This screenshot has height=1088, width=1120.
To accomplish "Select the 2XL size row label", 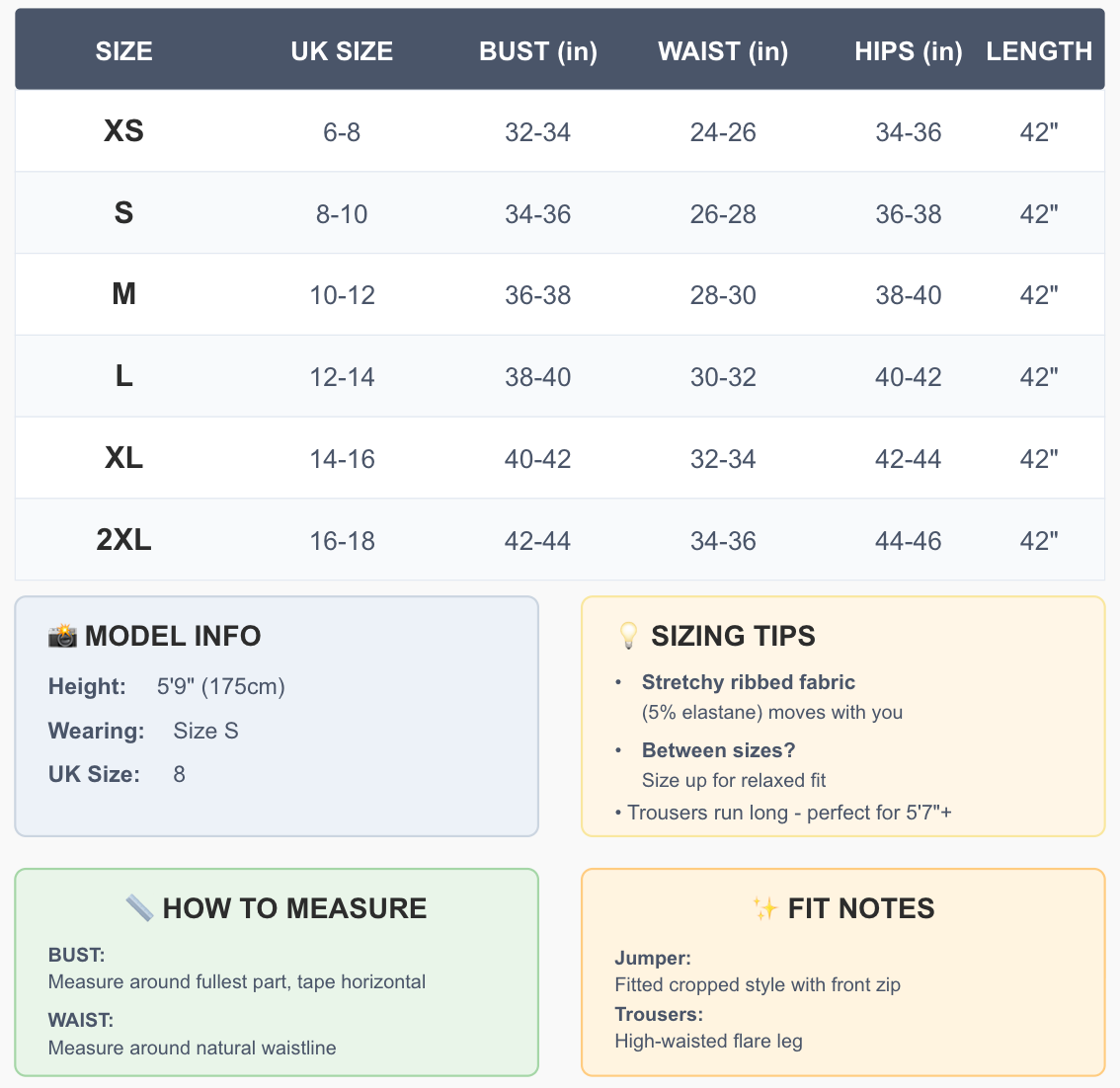I will 123,540.
